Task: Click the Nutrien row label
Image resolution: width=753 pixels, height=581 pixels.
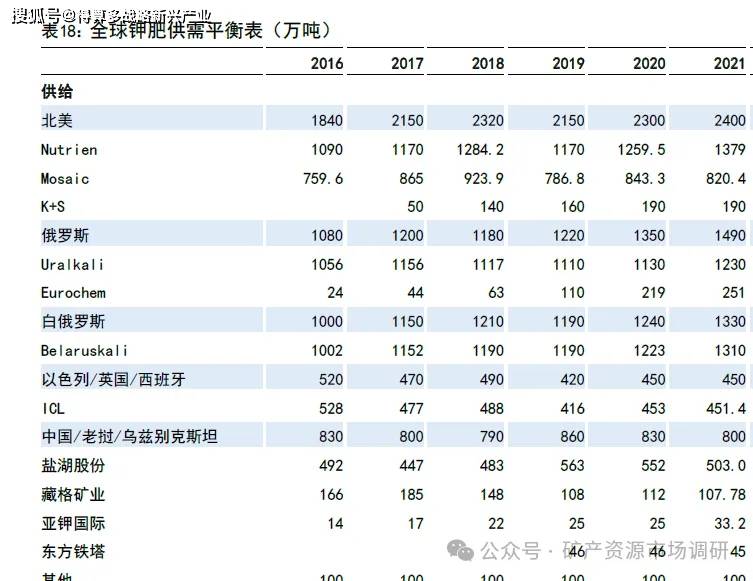Action: [69, 150]
